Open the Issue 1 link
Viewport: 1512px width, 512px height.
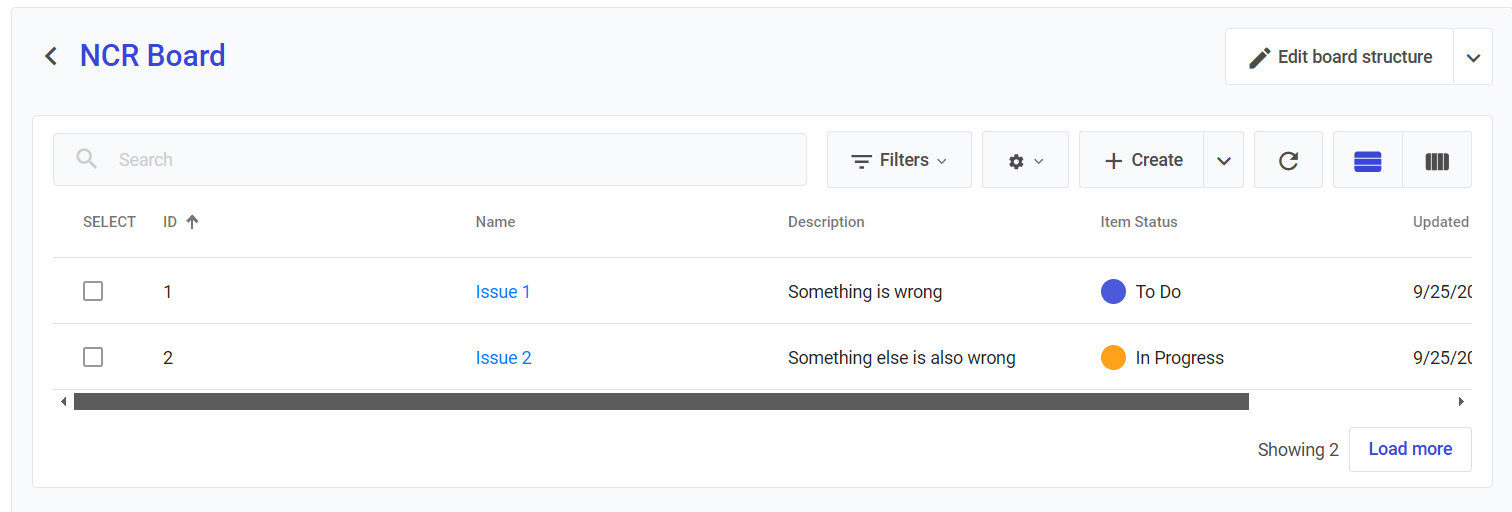point(503,292)
